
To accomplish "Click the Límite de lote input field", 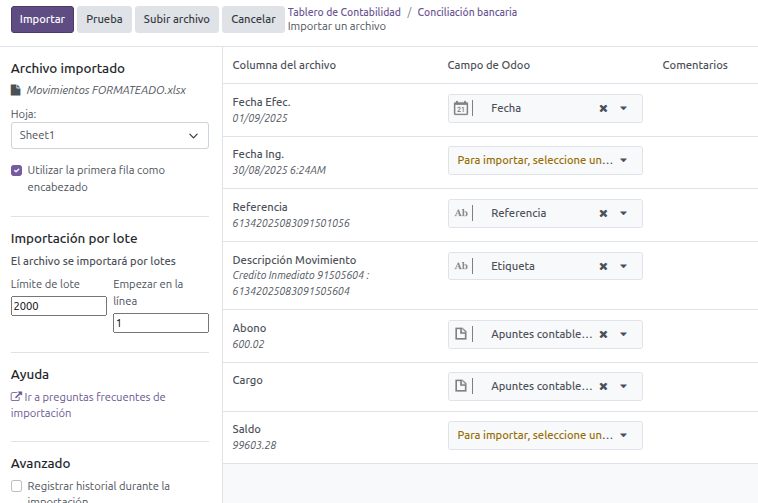I will 58,307.
